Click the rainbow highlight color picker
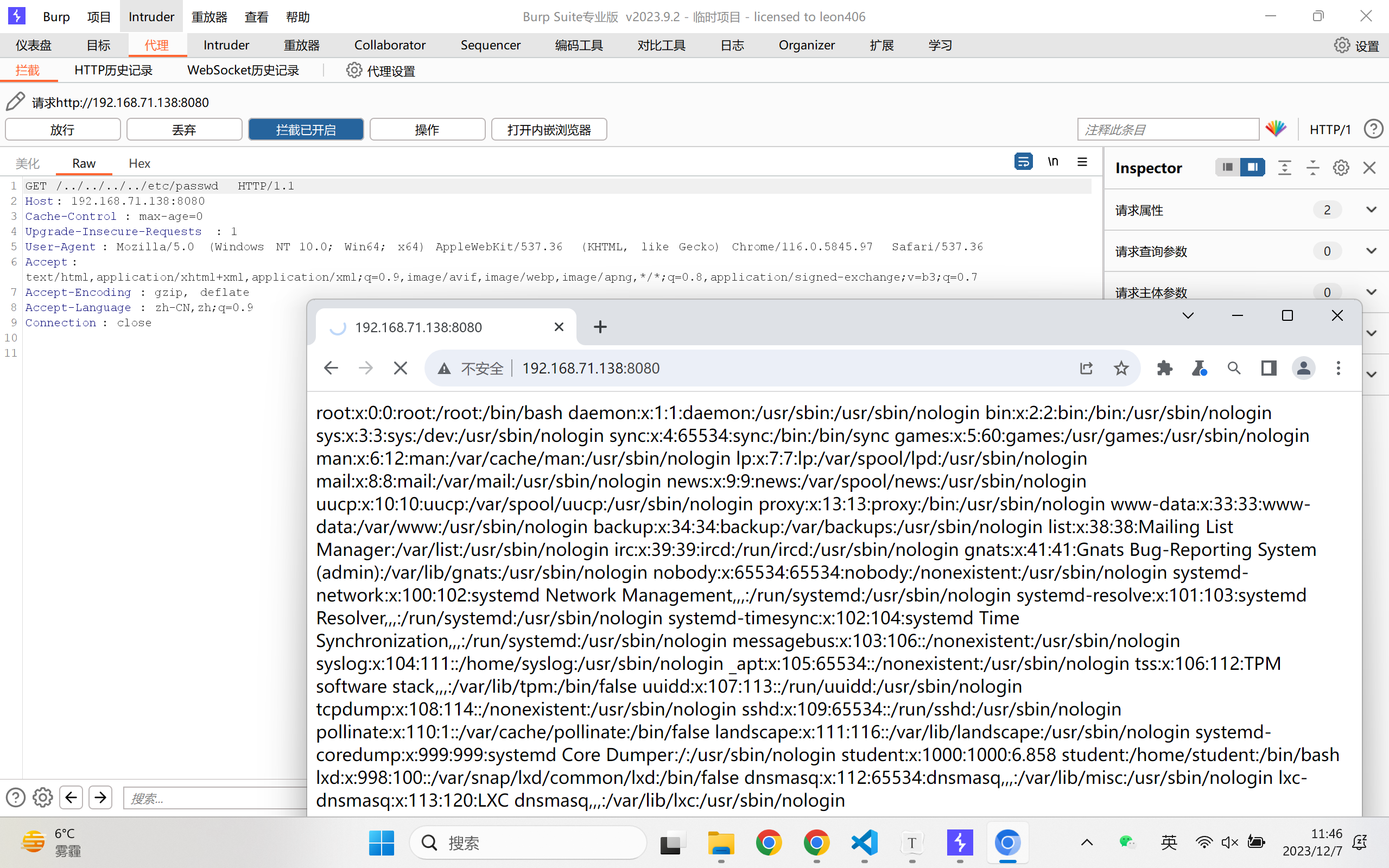 point(1276,129)
